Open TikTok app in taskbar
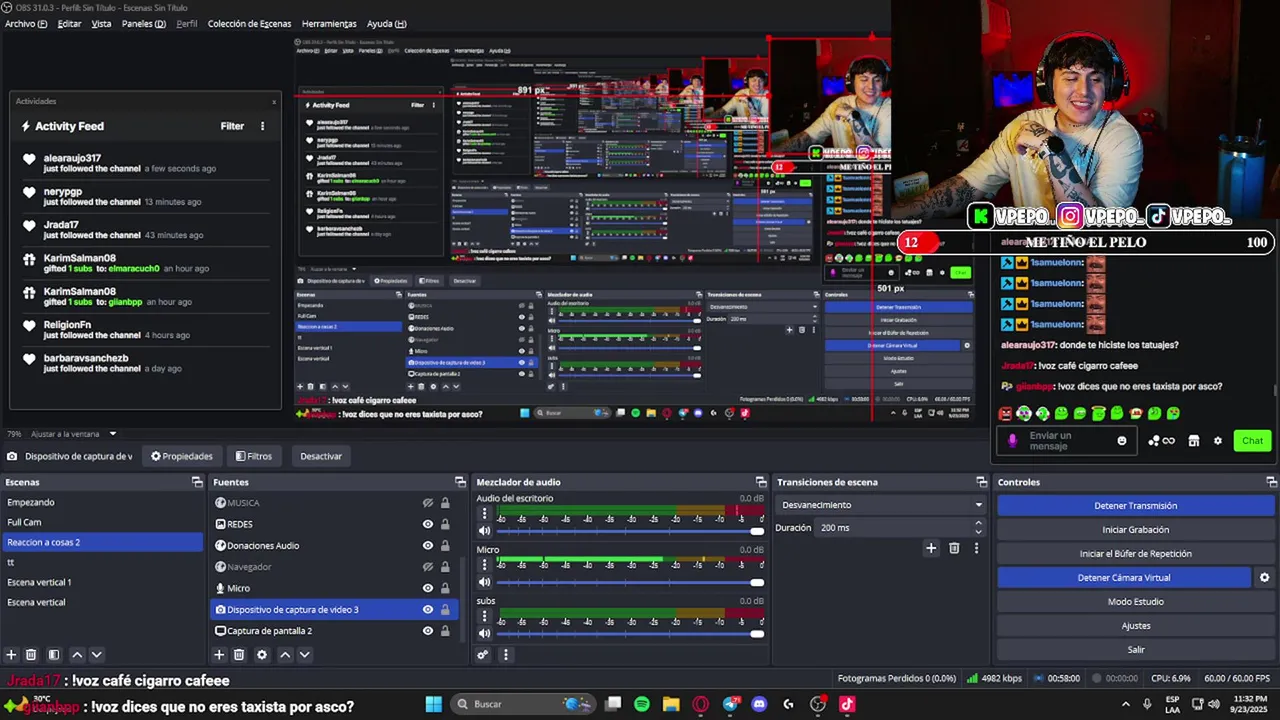This screenshot has height=720, width=1280. (847, 704)
